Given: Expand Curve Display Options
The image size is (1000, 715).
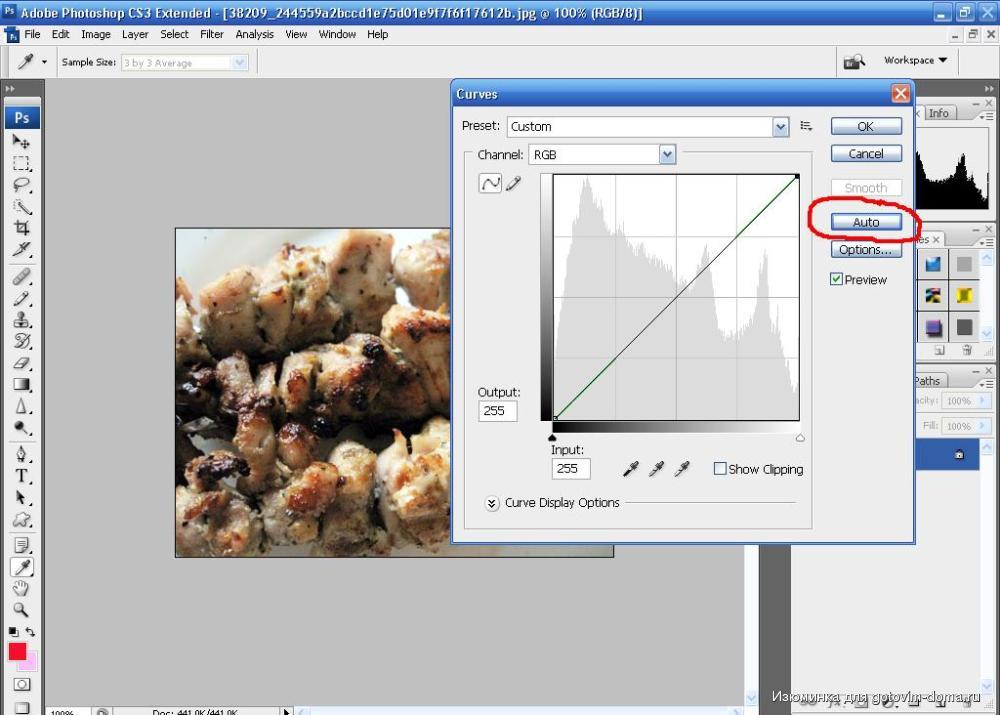Looking at the screenshot, I should (491, 503).
